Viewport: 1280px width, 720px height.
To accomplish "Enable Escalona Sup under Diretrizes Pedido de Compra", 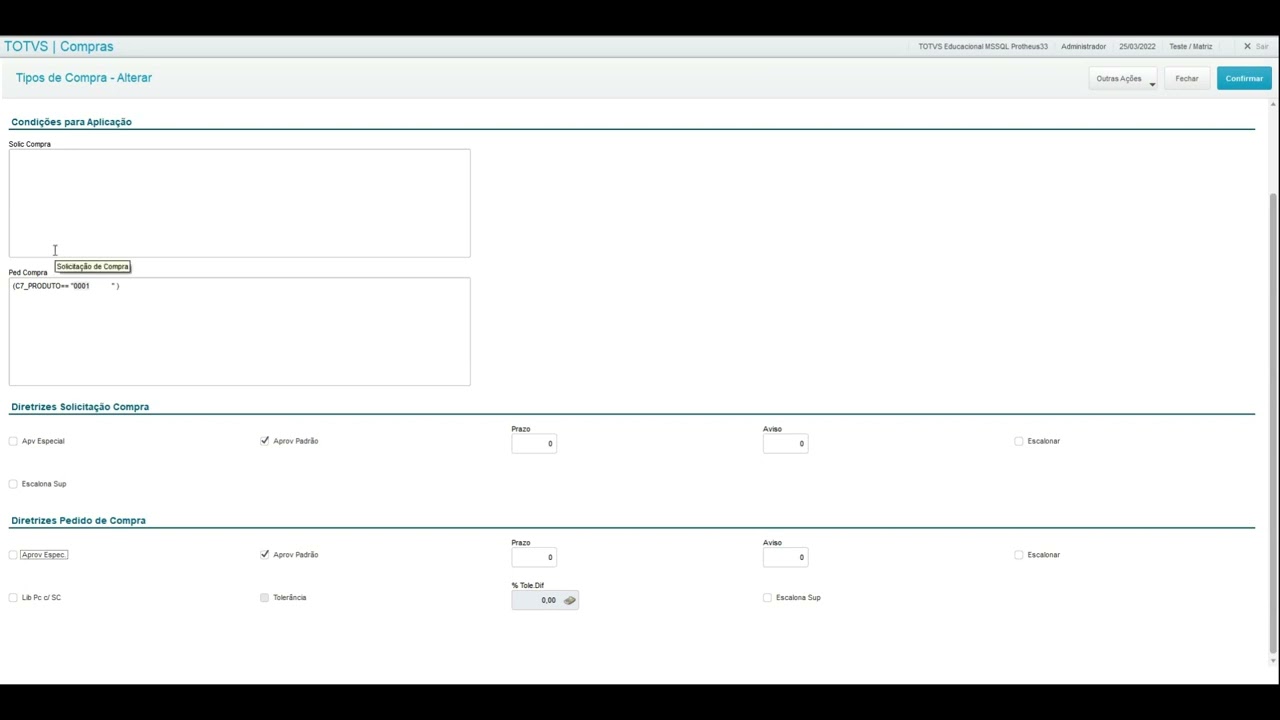I will (767, 598).
